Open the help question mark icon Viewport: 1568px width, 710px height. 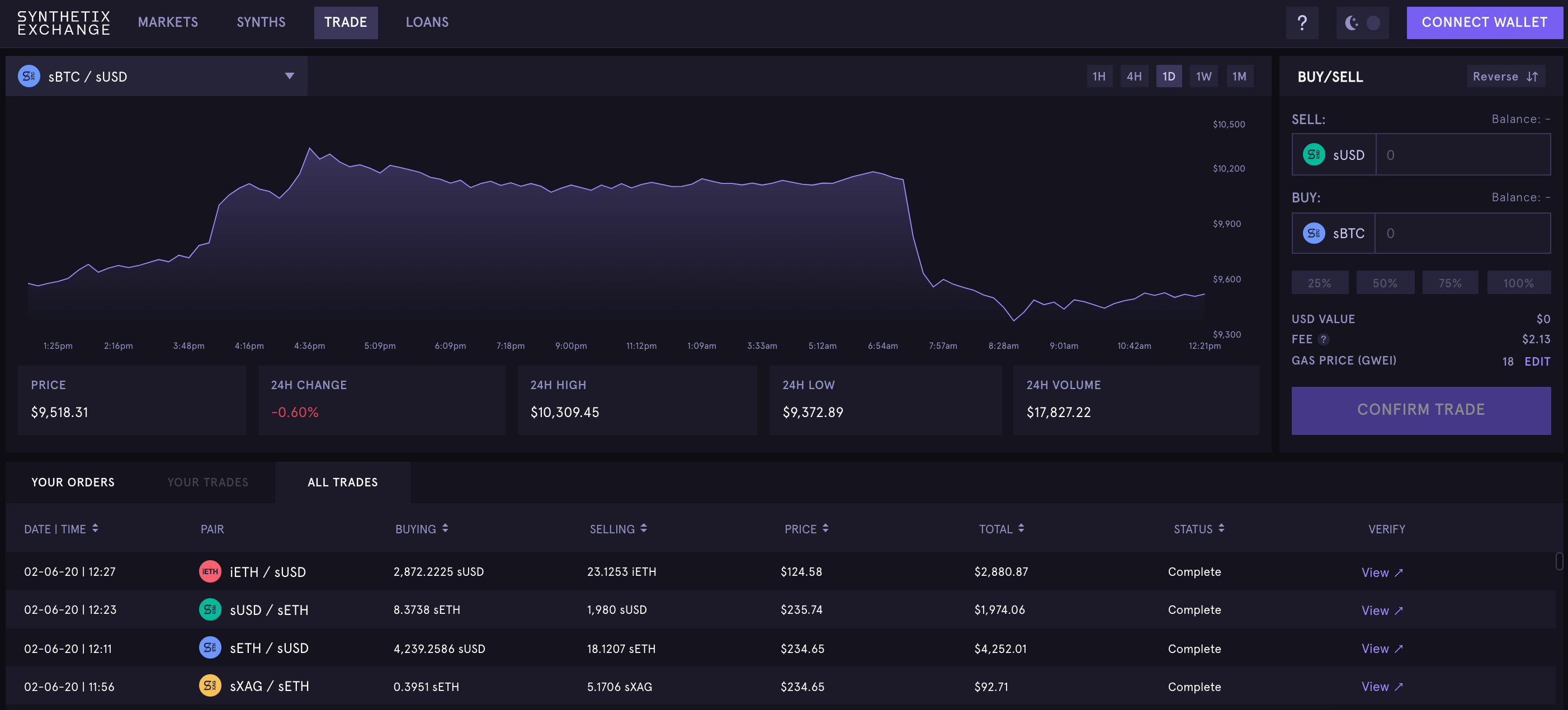pos(1302,22)
